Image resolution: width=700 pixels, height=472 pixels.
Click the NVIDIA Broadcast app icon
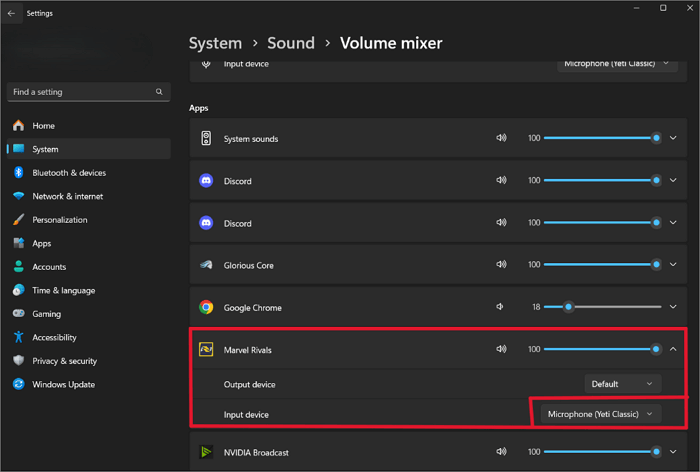point(206,452)
